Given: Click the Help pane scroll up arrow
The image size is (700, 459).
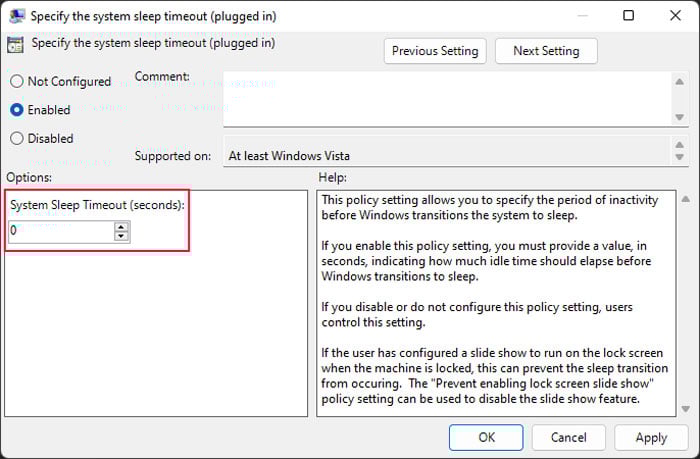Looking at the screenshot, I should point(686,199).
